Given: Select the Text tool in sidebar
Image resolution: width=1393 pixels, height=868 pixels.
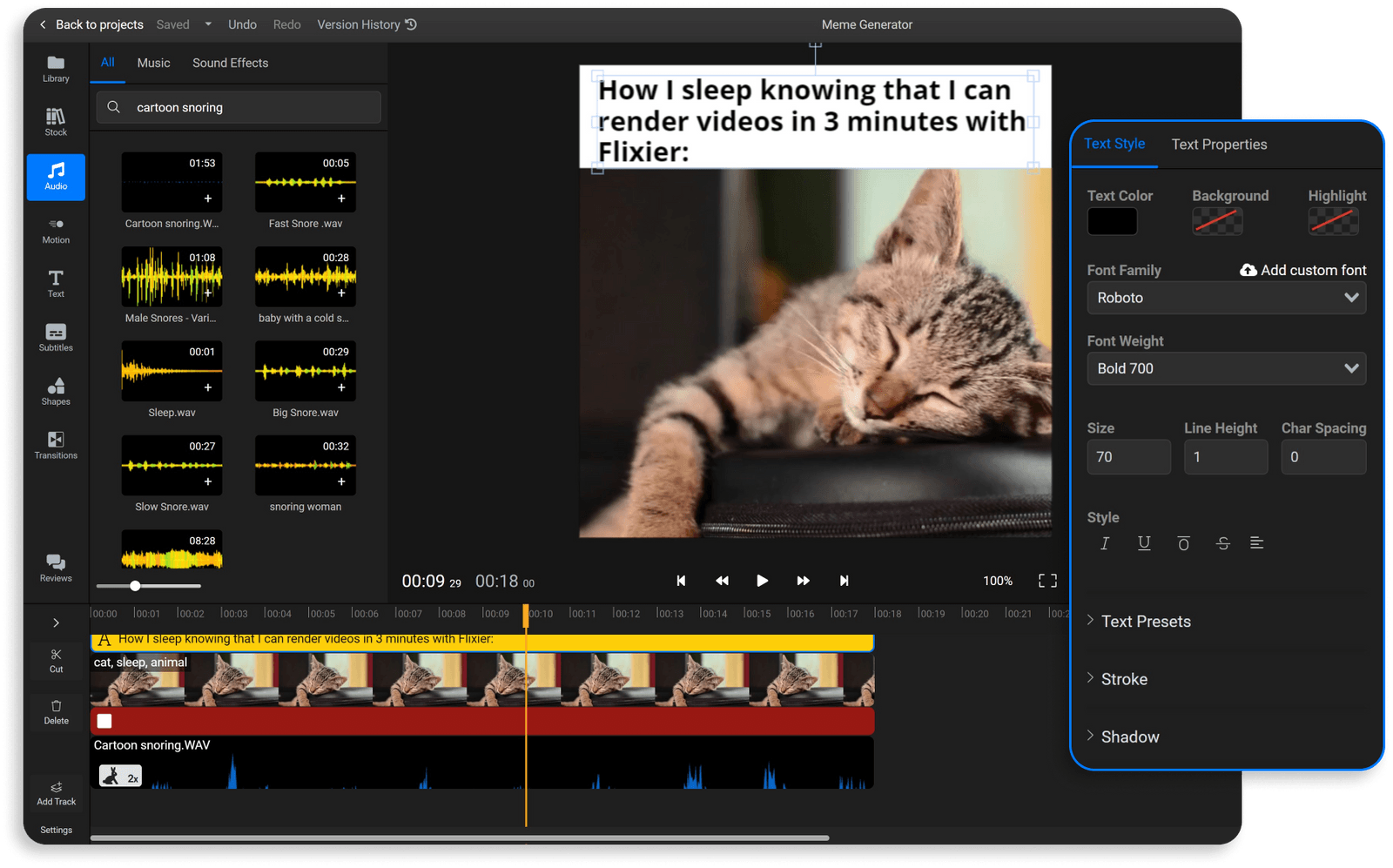Looking at the screenshot, I should (x=56, y=284).
